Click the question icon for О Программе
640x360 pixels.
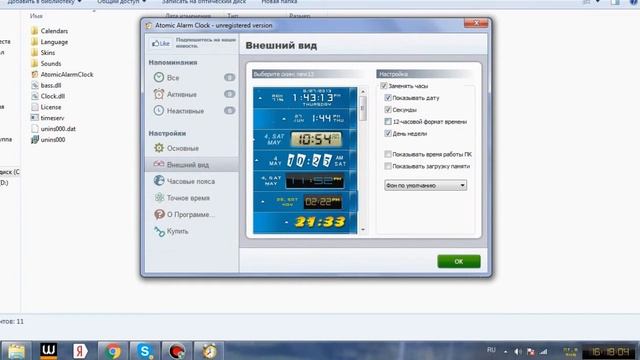[159, 214]
